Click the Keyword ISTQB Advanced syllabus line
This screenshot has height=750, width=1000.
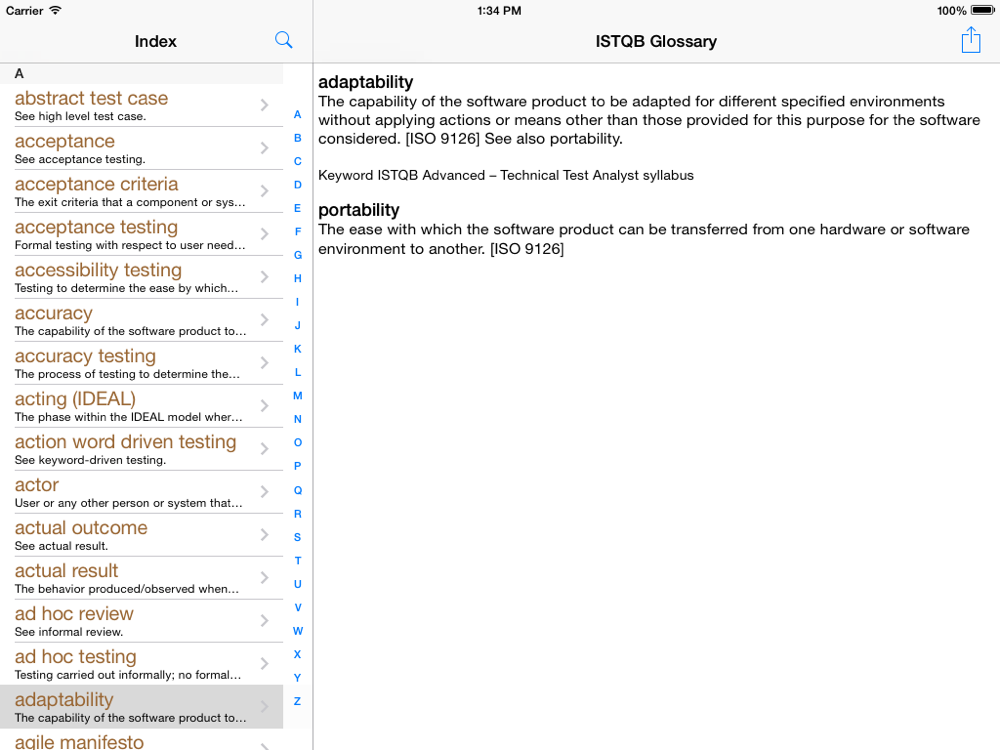coord(506,175)
